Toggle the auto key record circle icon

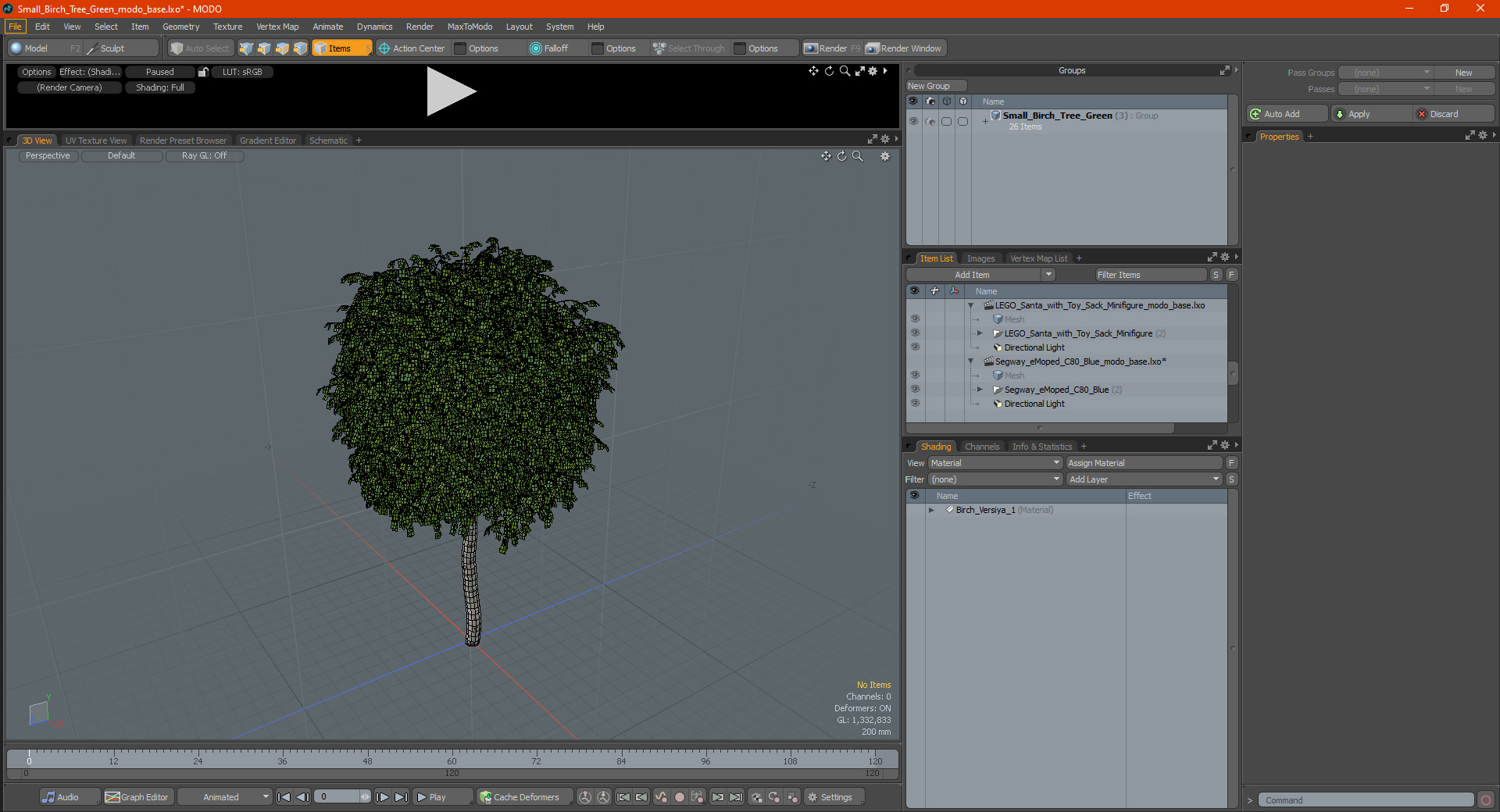click(x=680, y=797)
